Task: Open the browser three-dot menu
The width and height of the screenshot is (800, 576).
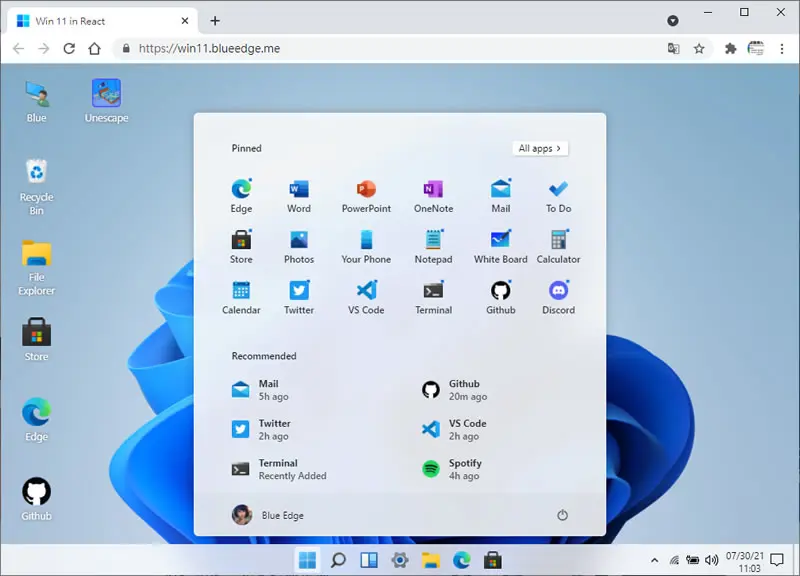Action: point(782,48)
